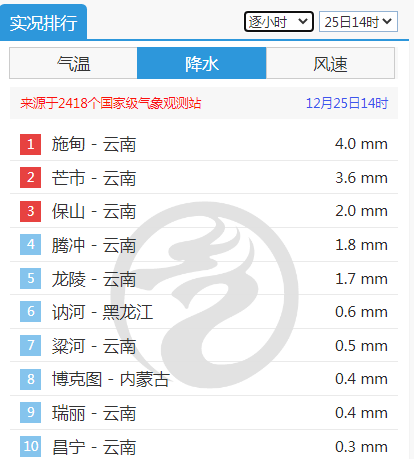
Task: Switch to the 风速 tab
Action: pos(330,63)
